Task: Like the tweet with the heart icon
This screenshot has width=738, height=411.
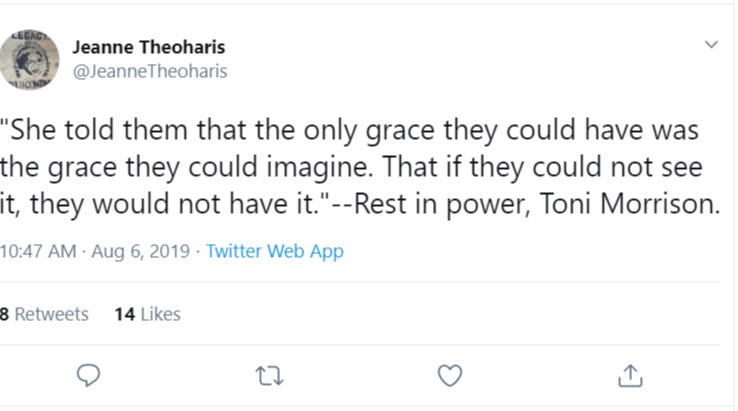Action: pyautogui.click(x=451, y=374)
